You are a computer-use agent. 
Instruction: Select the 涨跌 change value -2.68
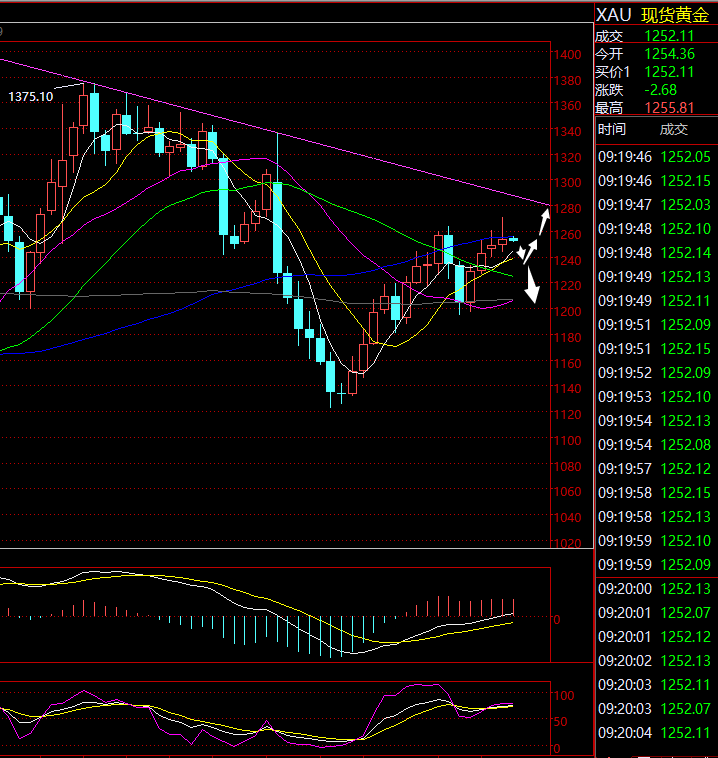pos(660,90)
